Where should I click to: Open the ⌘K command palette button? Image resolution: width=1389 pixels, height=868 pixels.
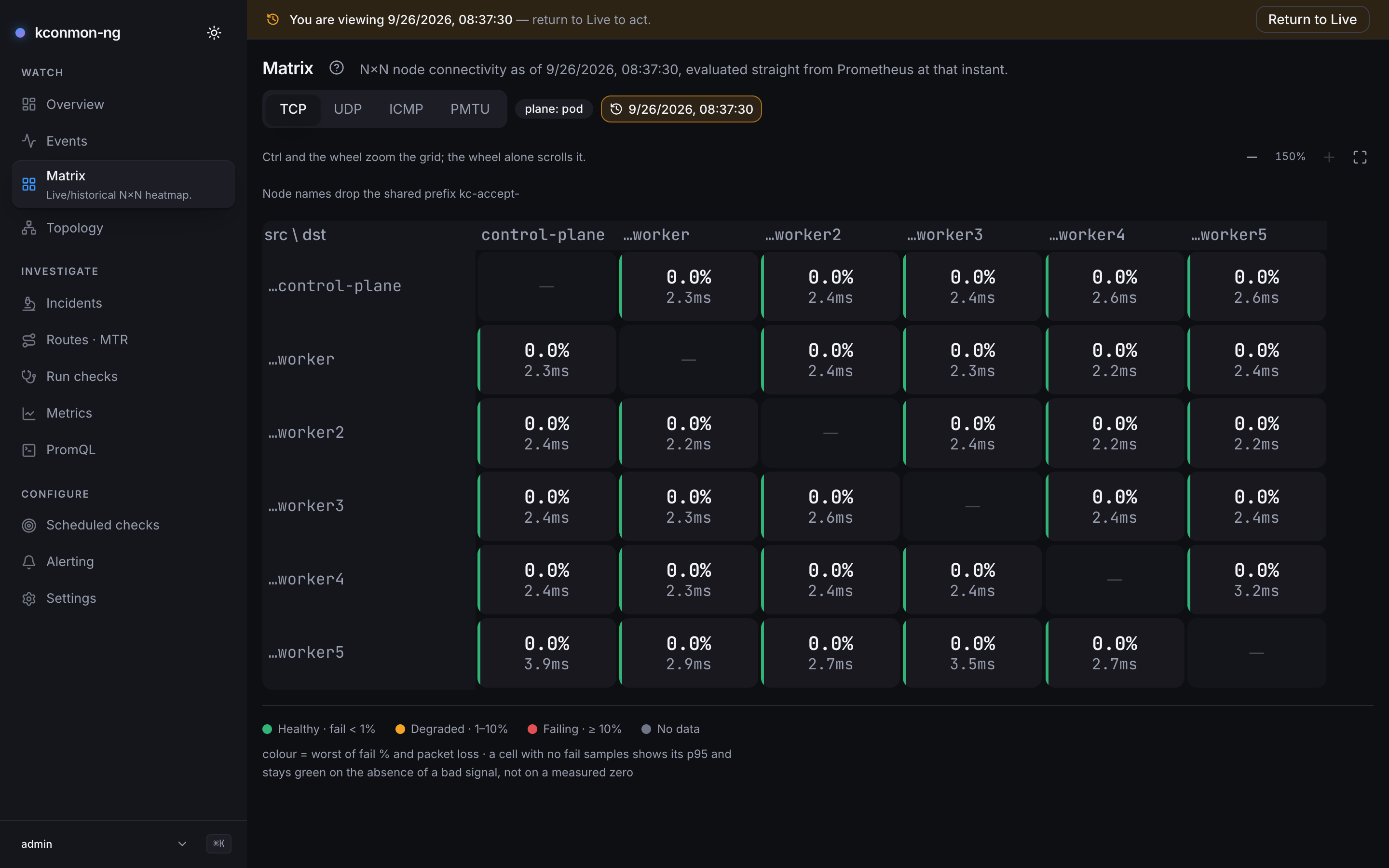(218, 844)
